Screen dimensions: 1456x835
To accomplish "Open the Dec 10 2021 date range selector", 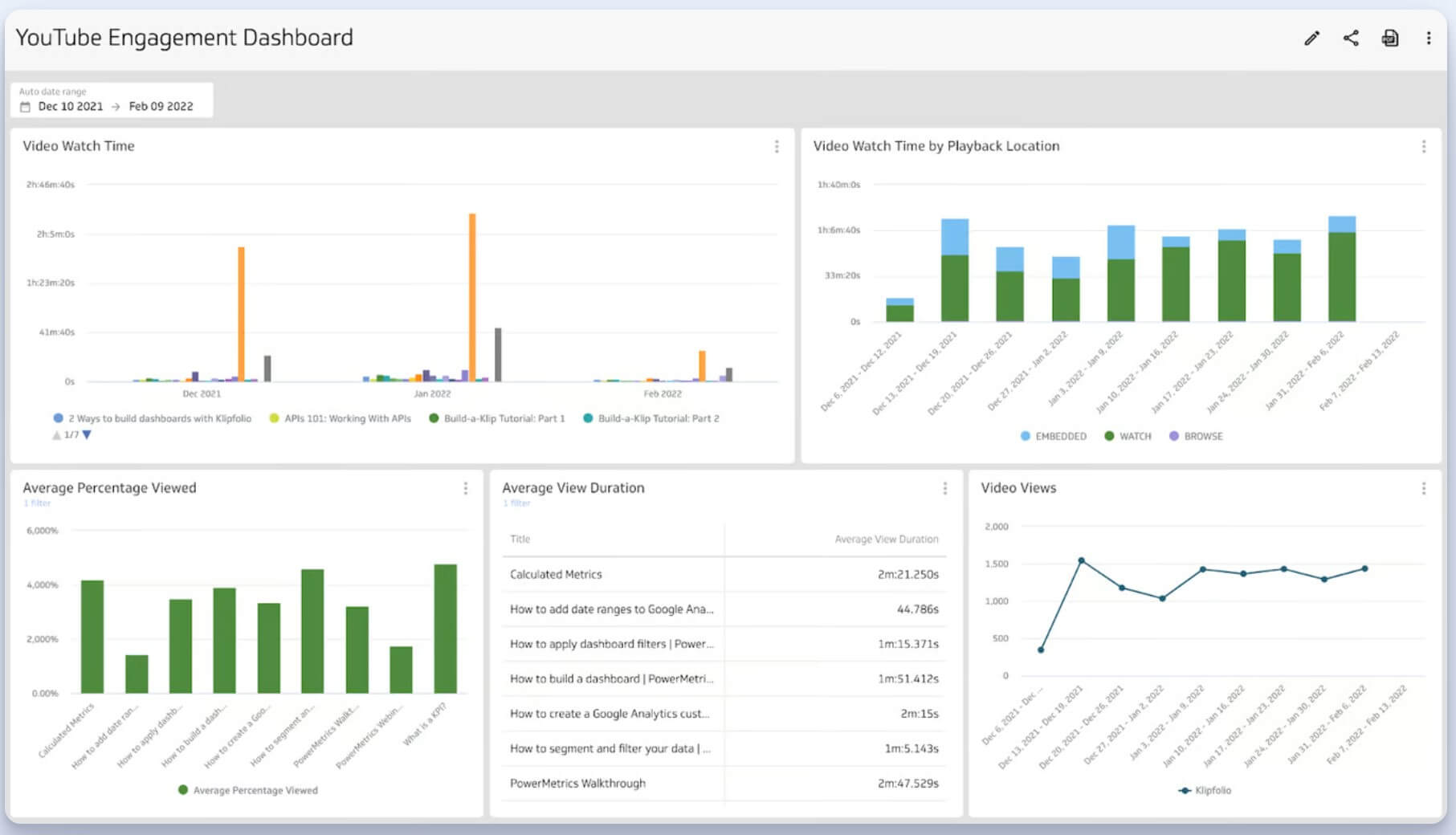I will click(71, 106).
